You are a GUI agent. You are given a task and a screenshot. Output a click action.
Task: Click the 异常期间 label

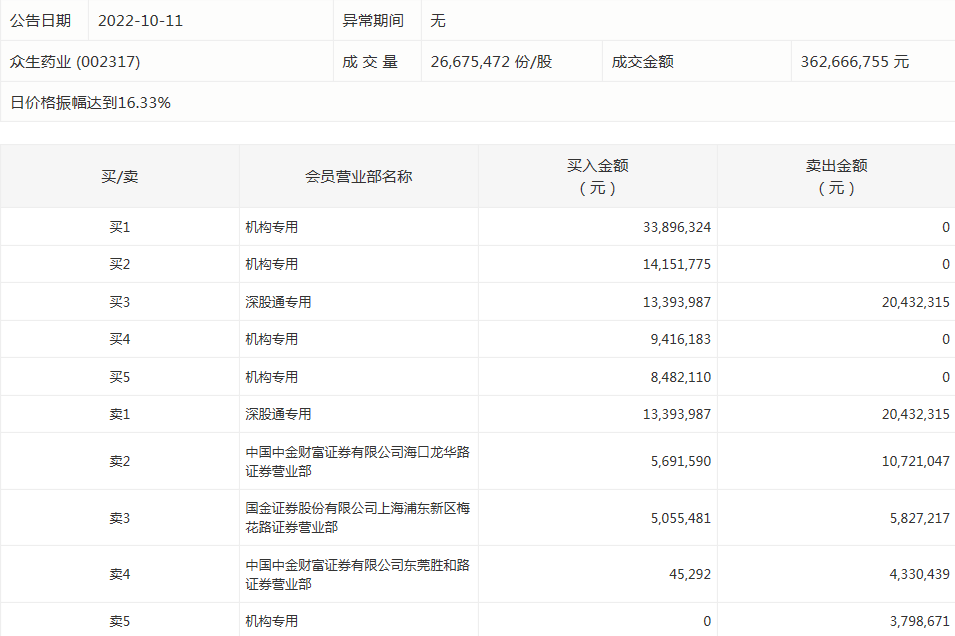click(373, 20)
